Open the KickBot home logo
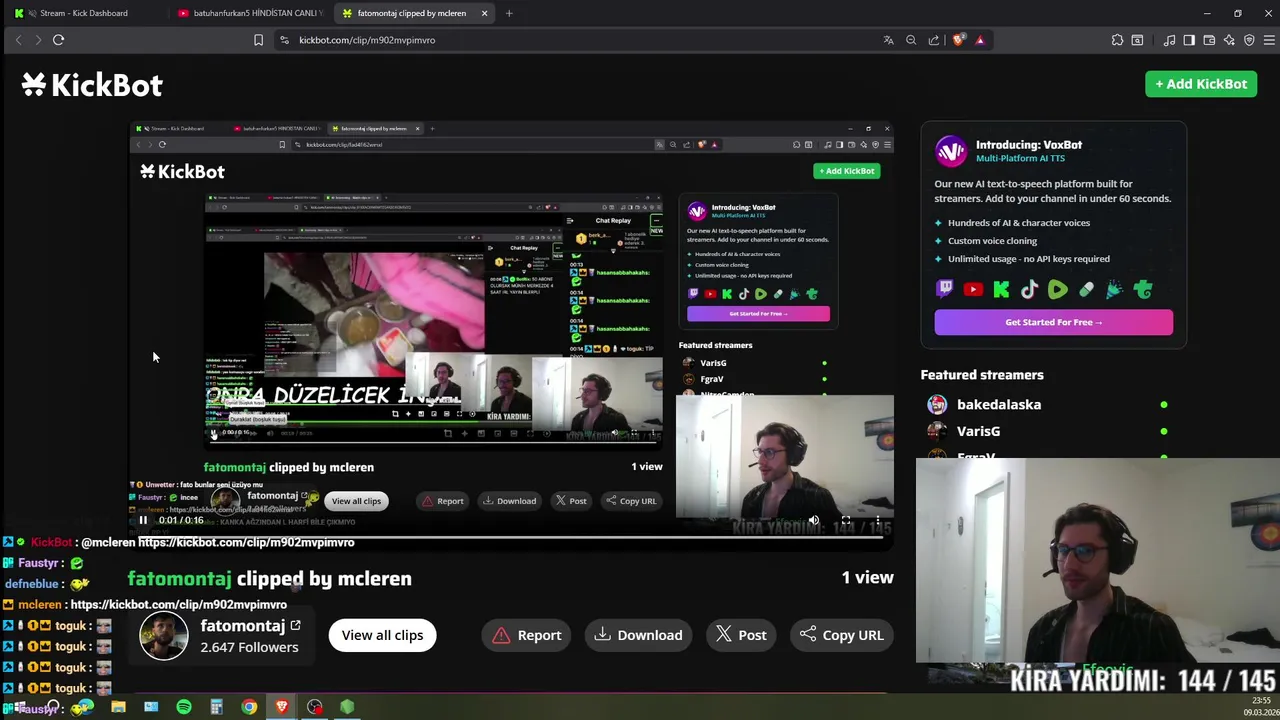1280x720 pixels. coord(92,85)
